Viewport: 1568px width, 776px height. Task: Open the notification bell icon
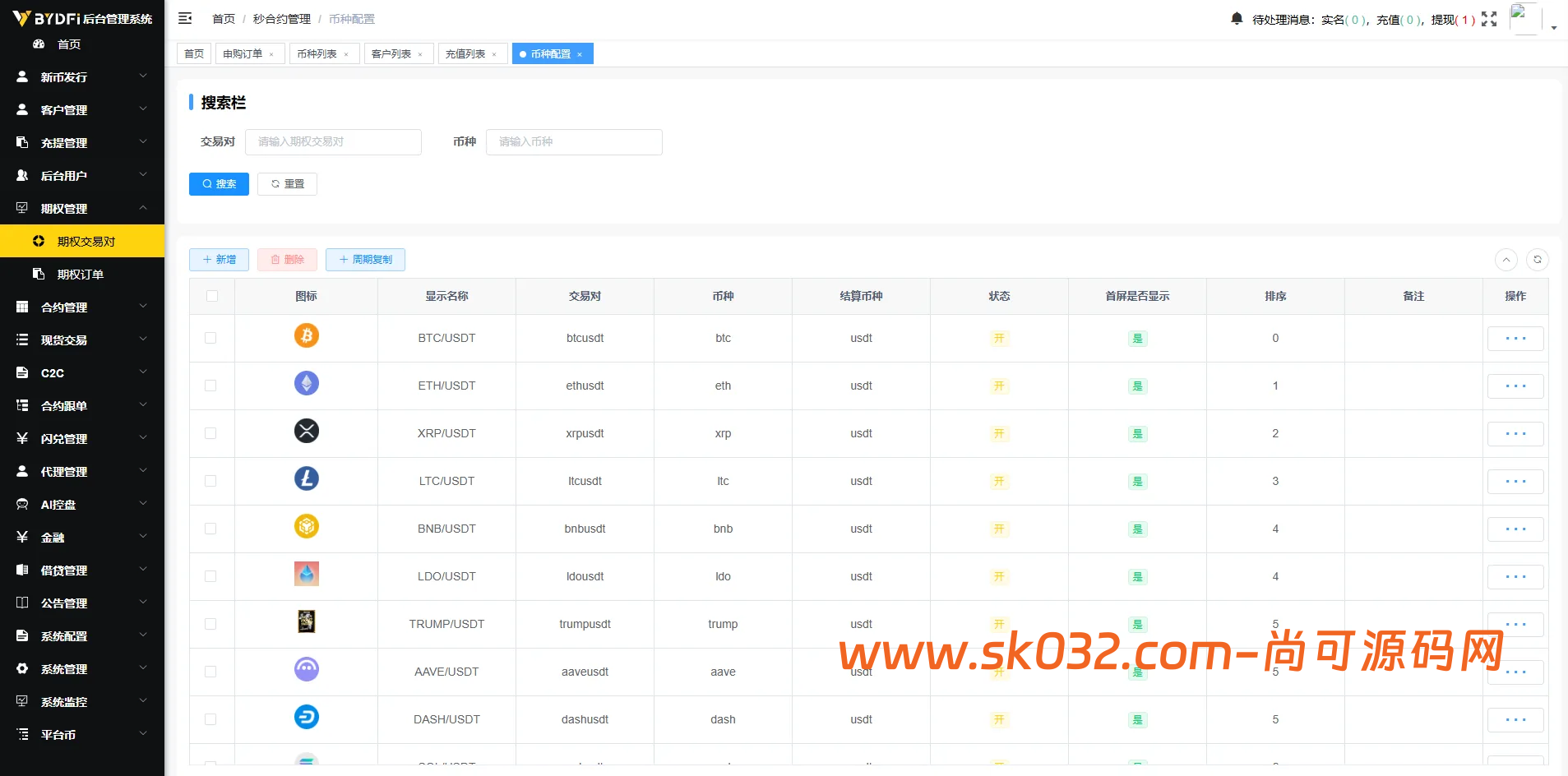click(x=1237, y=18)
